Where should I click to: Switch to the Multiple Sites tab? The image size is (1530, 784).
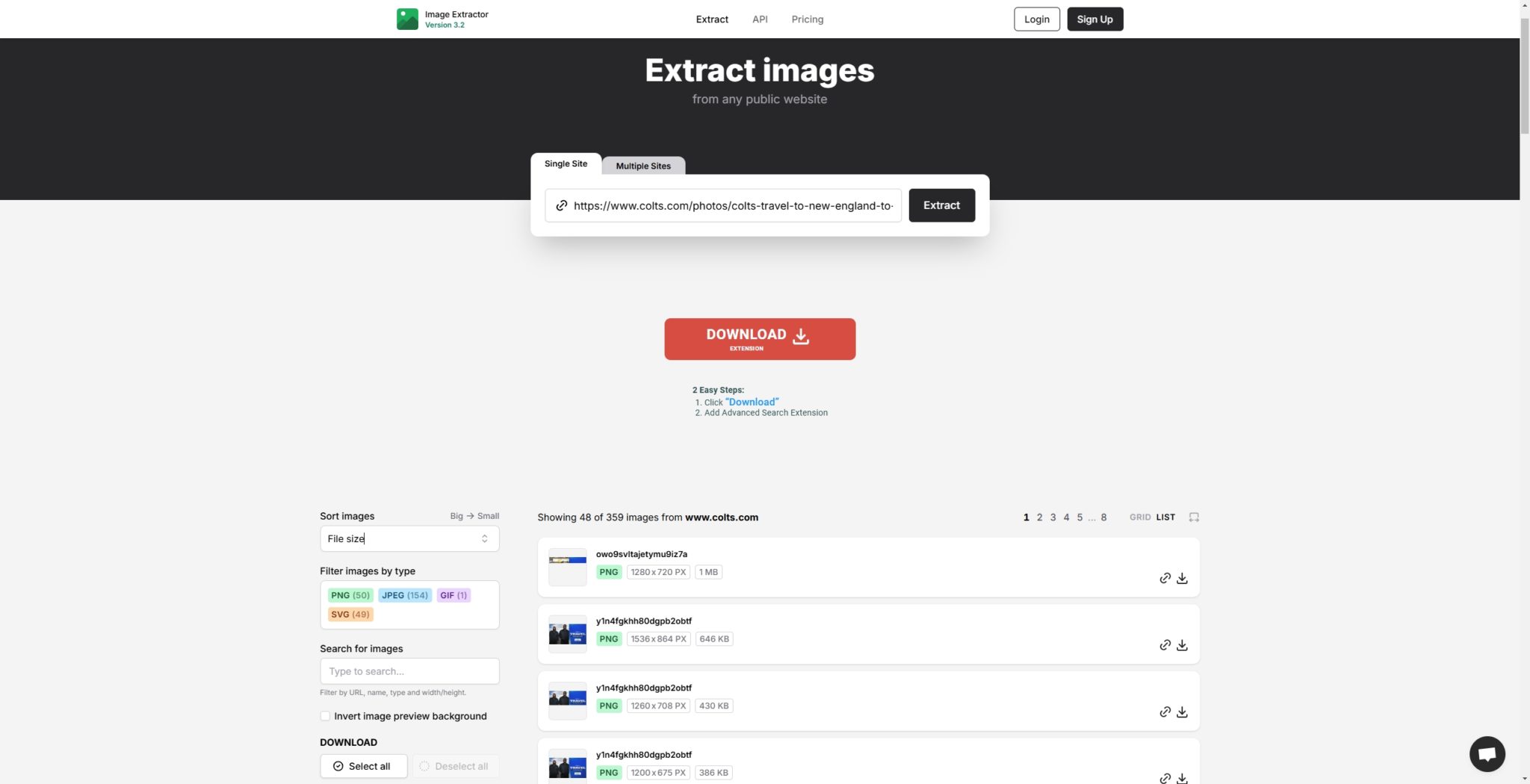[642, 165]
